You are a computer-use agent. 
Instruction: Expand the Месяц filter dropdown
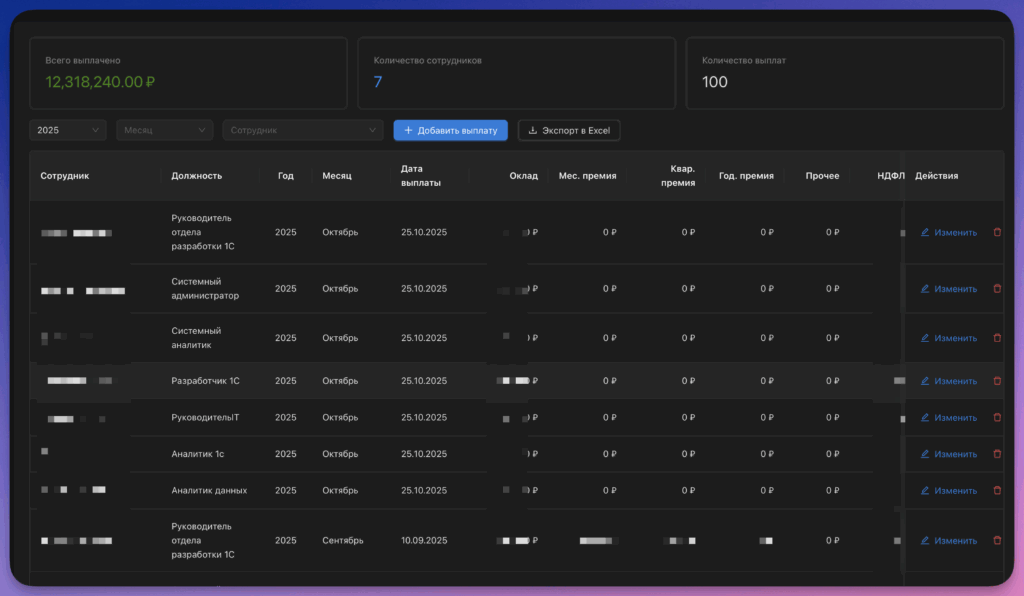pos(165,130)
